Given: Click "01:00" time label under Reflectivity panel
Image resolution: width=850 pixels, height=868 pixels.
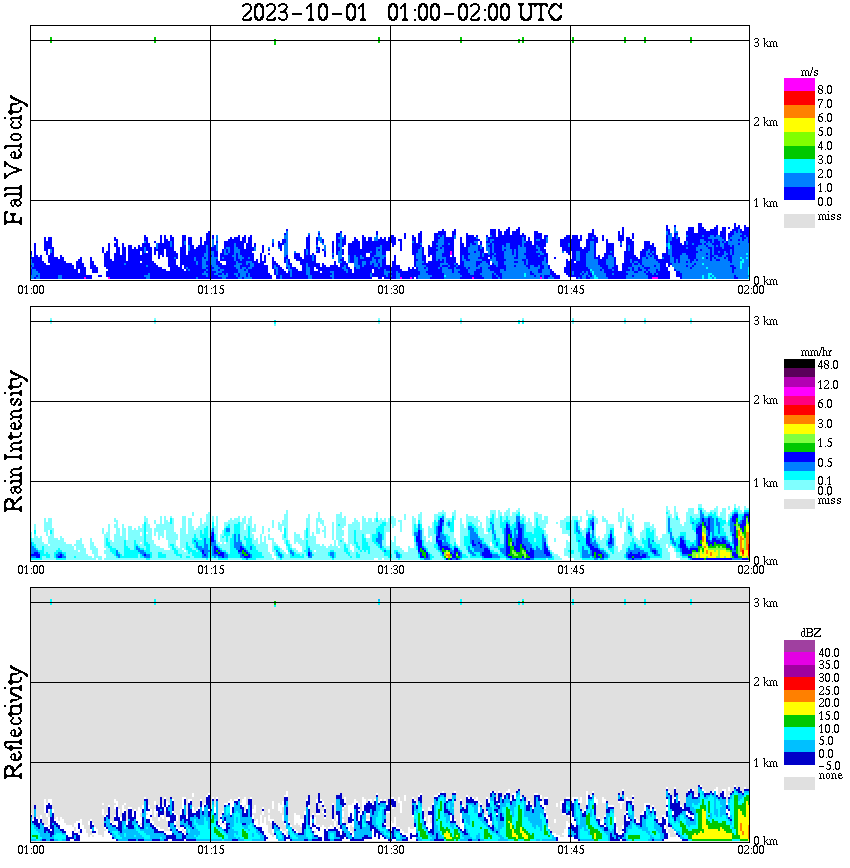Looking at the screenshot, I should pos(31,850).
